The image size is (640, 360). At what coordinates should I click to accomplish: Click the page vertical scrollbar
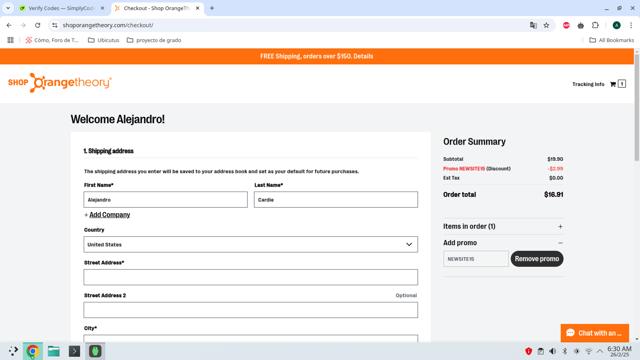pos(637,107)
